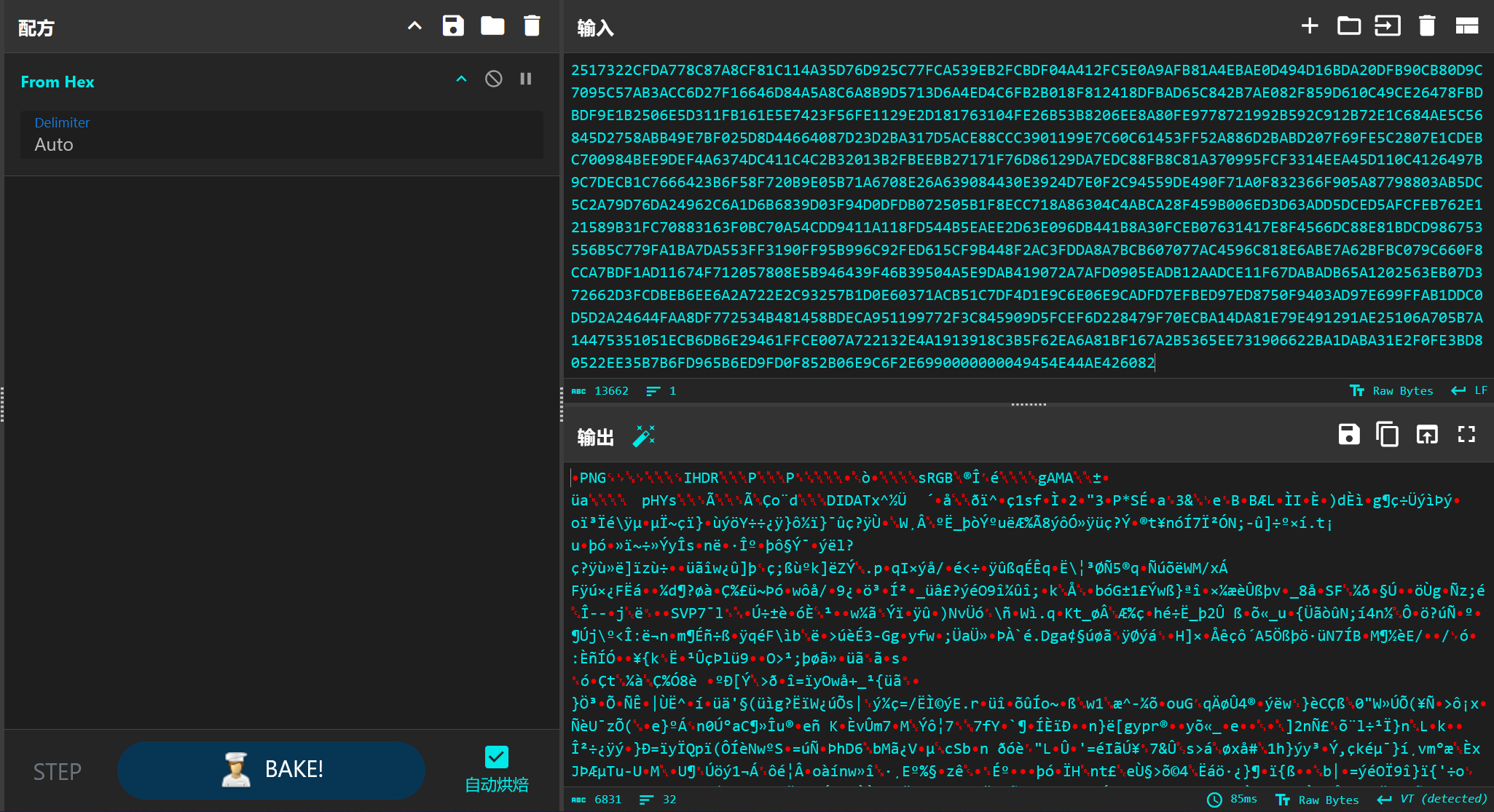Image resolution: width=1494 pixels, height=812 pixels.
Task: Save the current recipe
Action: pyautogui.click(x=453, y=26)
